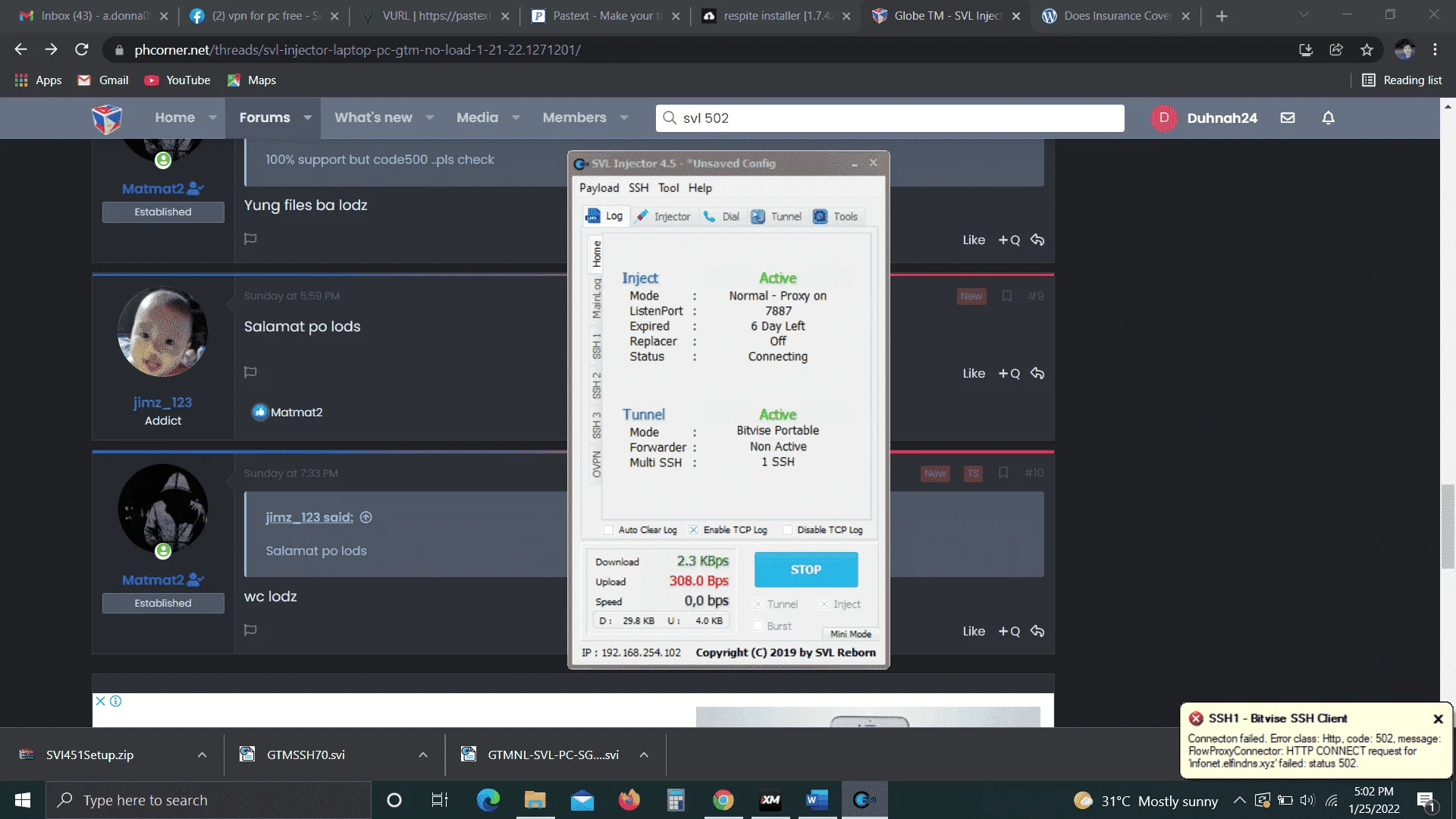Like jimz_123's post

(x=974, y=374)
